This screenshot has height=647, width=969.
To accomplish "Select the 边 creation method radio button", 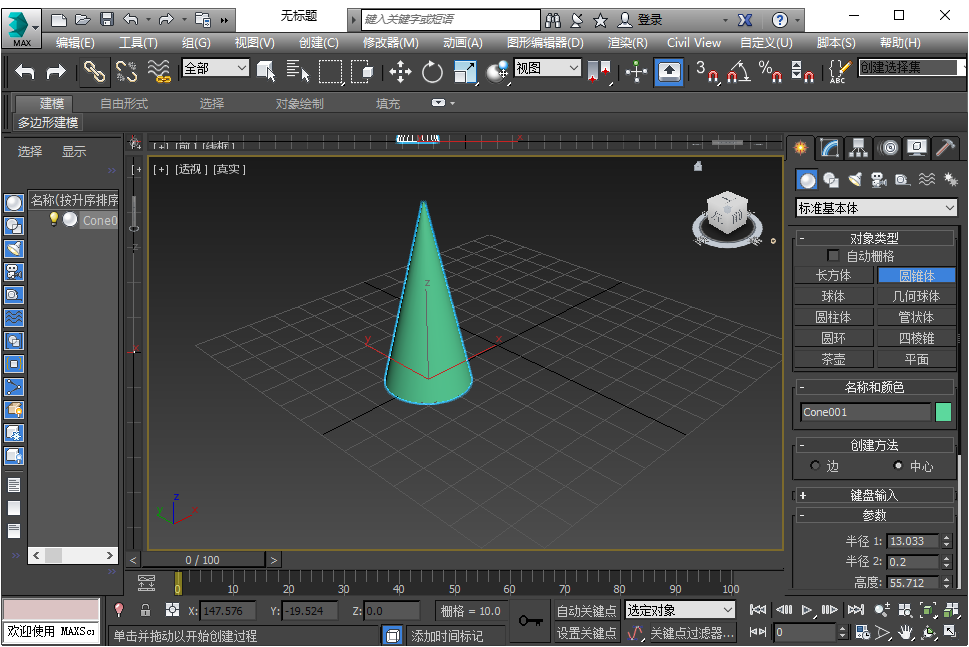I will [816, 466].
